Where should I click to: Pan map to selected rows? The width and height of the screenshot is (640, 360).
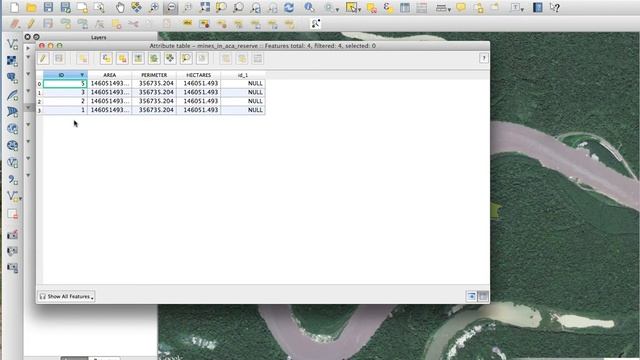pyautogui.click(x=170, y=58)
